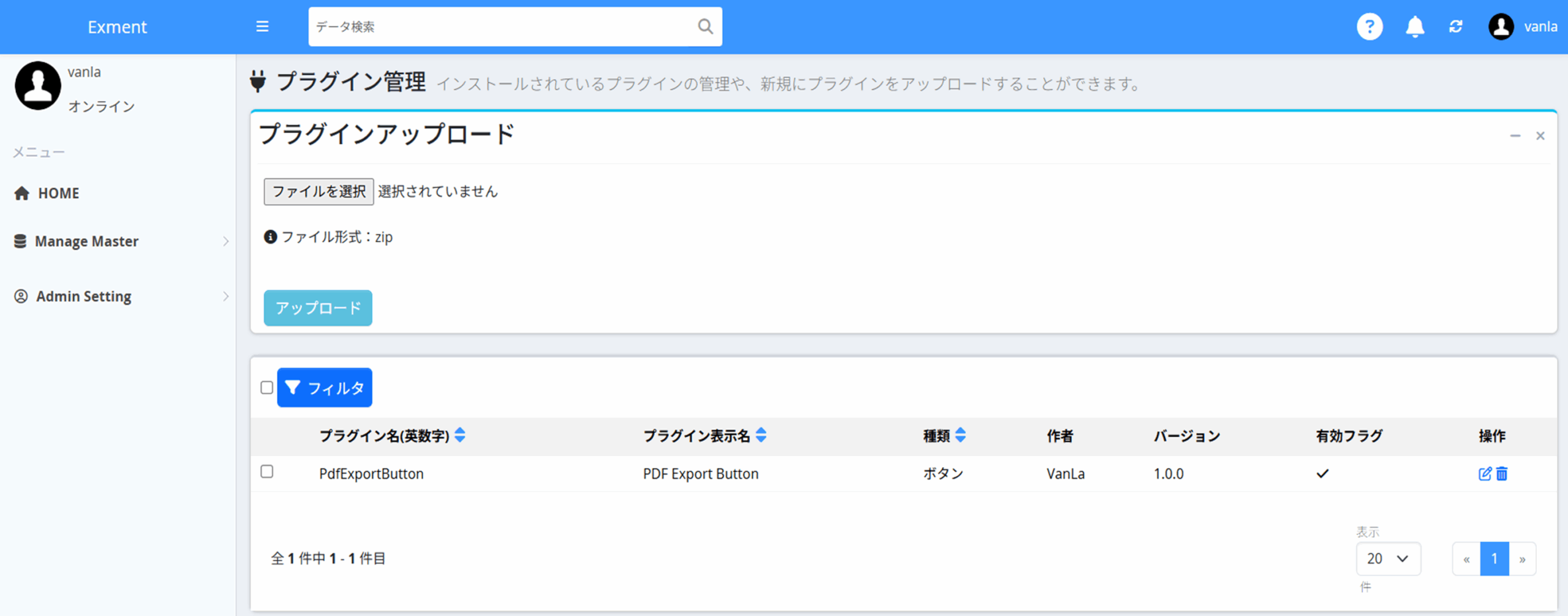Click the PdfExportButton name cell
The width and height of the screenshot is (1568, 616).
[371, 473]
